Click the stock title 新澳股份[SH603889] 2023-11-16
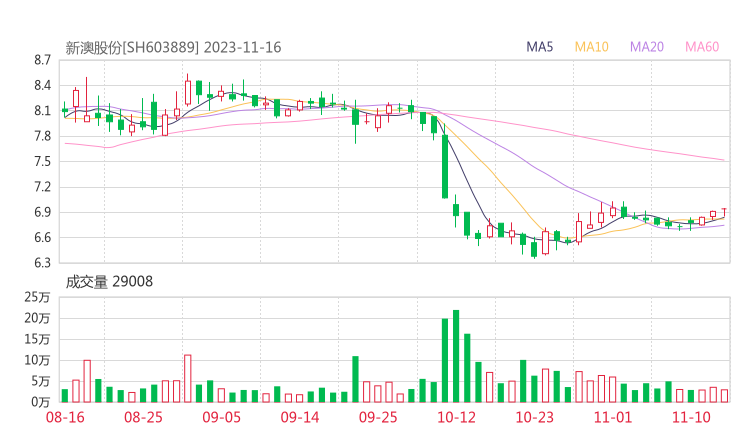The height and width of the screenshot is (440, 740). [x=173, y=48]
